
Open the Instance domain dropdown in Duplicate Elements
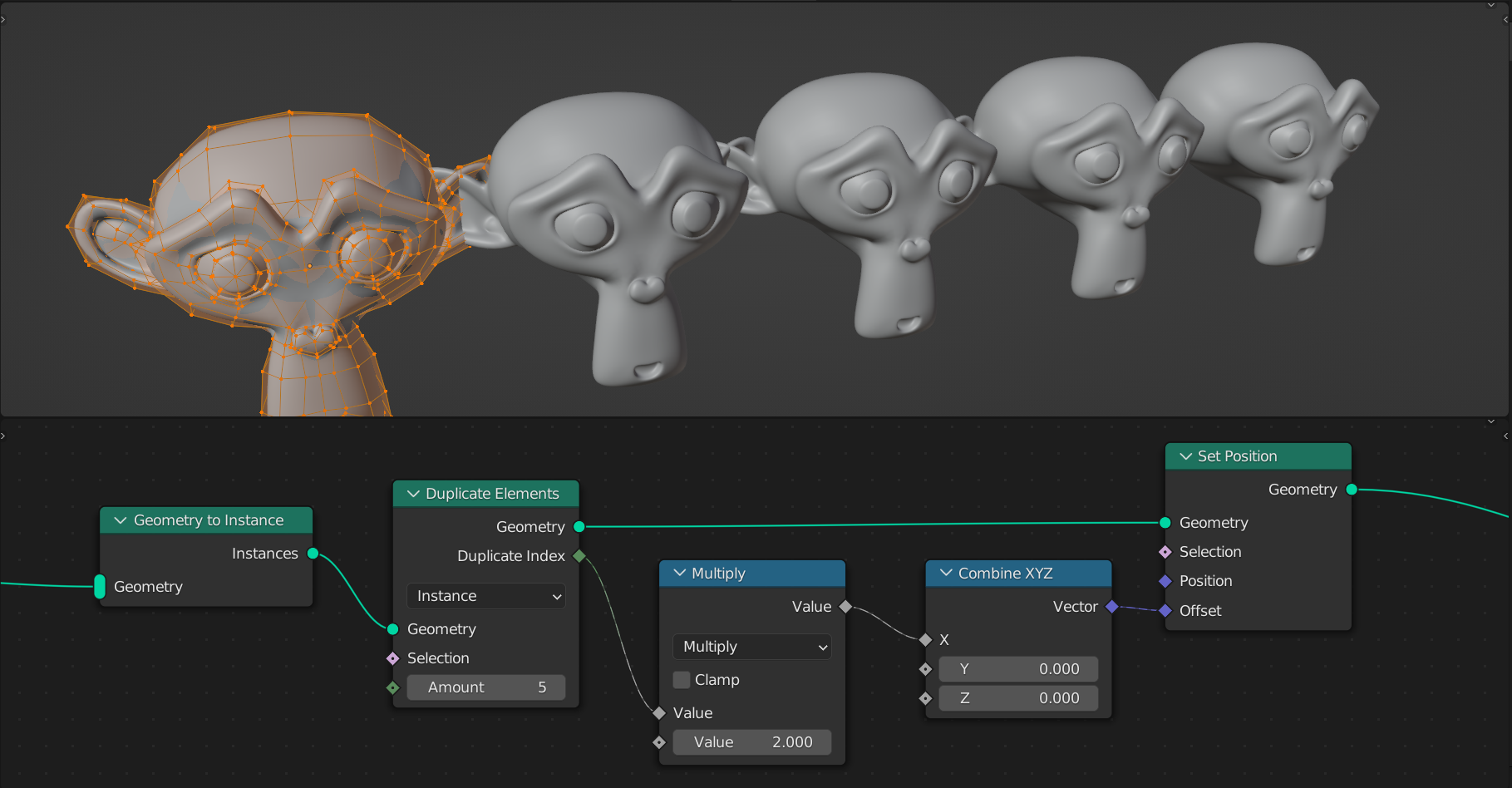point(485,596)
